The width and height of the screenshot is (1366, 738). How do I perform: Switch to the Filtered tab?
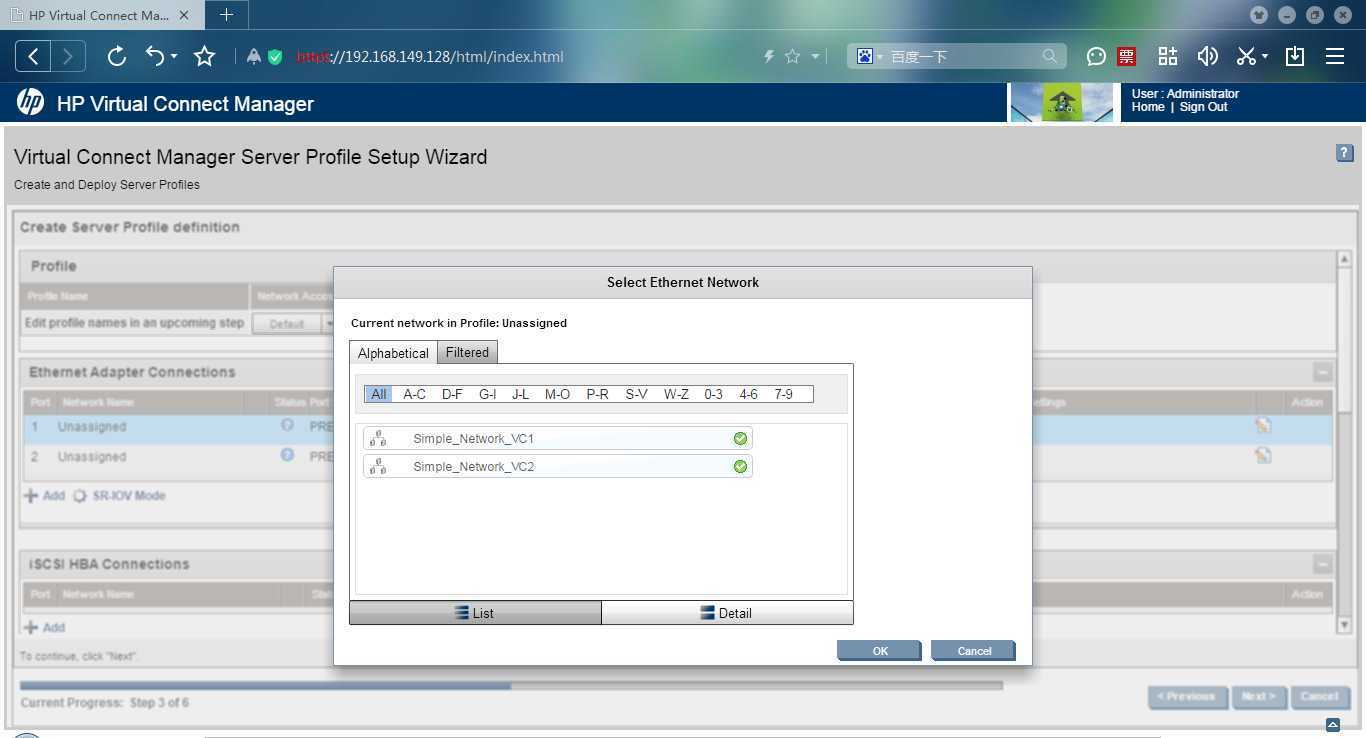[467, 352]
